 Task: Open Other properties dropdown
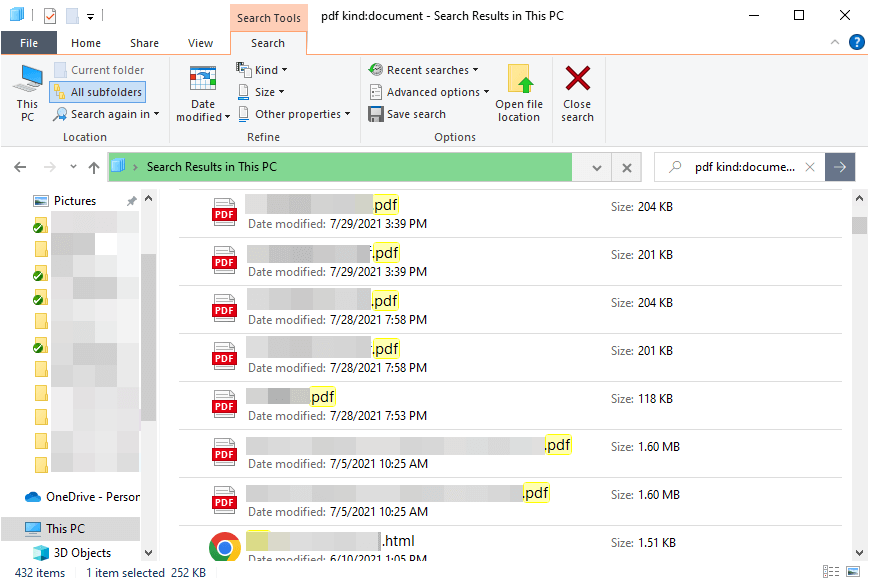pos(294,114)
